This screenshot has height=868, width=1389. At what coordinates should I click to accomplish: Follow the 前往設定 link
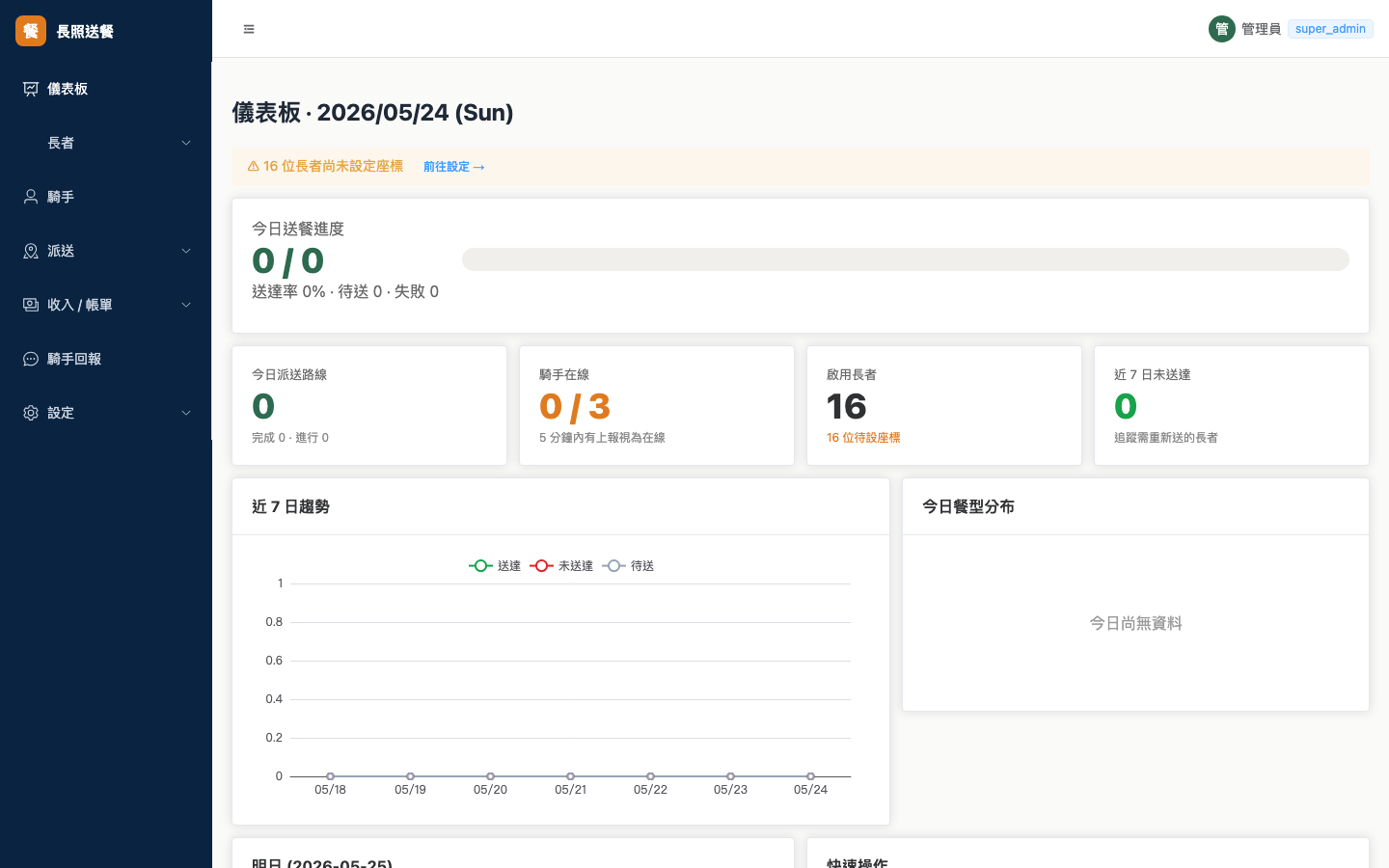tap(453, 167)
